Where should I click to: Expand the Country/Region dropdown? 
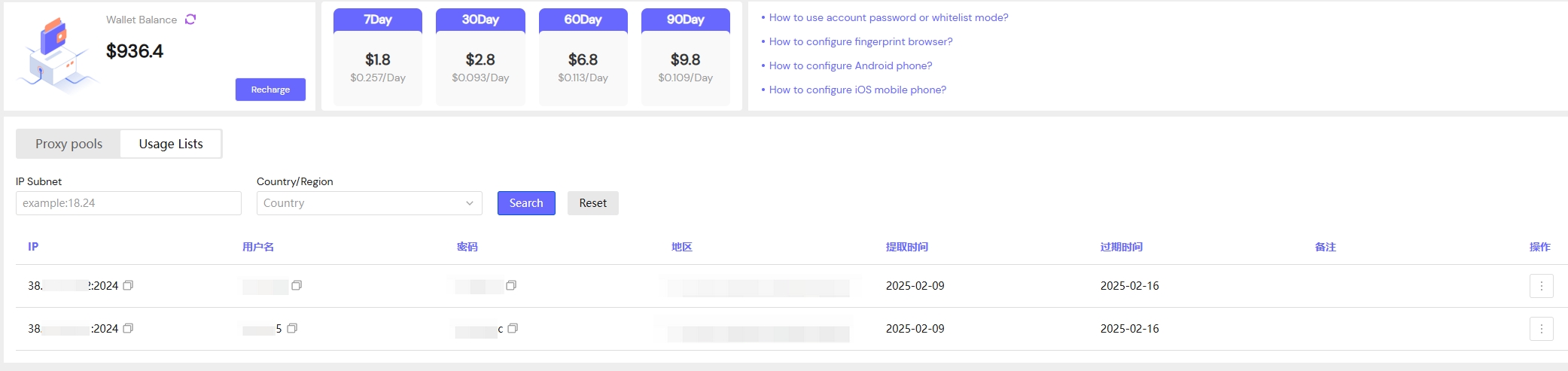[369, 203]
